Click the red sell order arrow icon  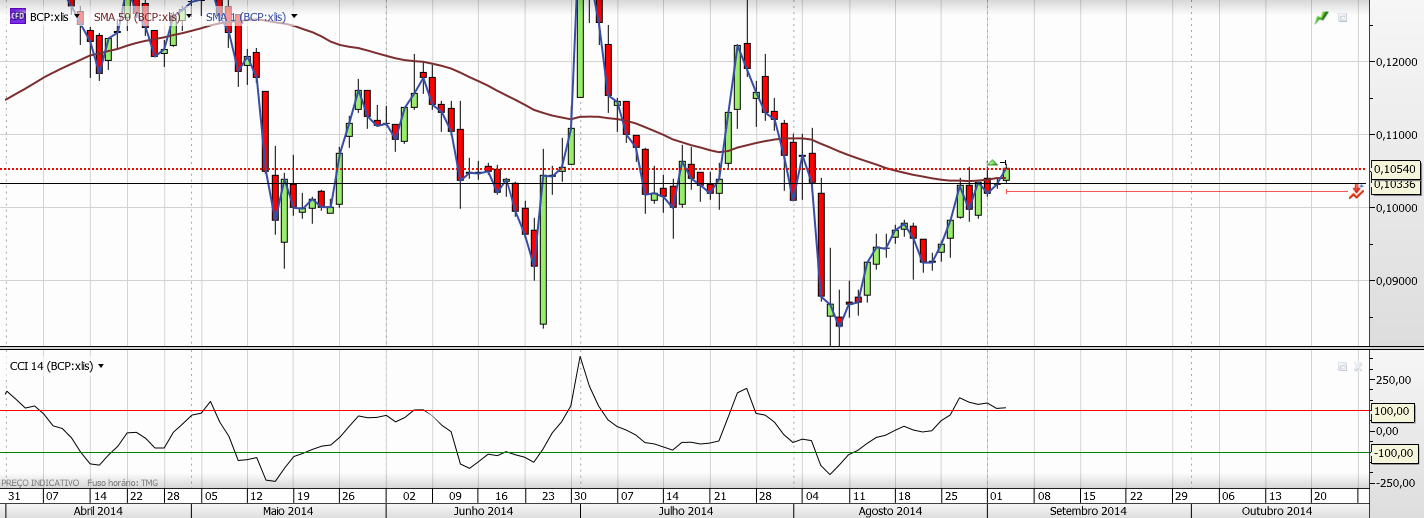(x=1355, y=191)
